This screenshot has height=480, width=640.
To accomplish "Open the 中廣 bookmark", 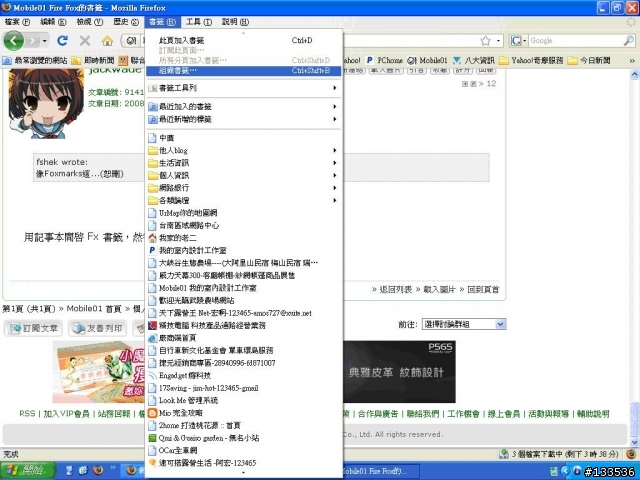I will [243, 138].
